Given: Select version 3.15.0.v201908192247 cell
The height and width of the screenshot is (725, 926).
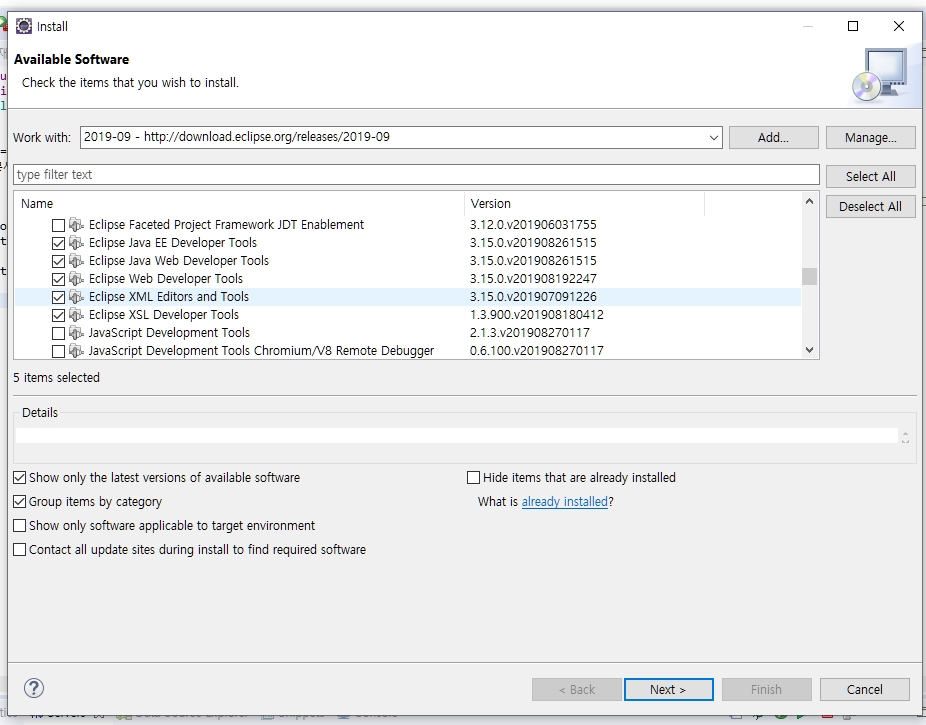Looking at the screenshot, I should click(x=533, y=279).
